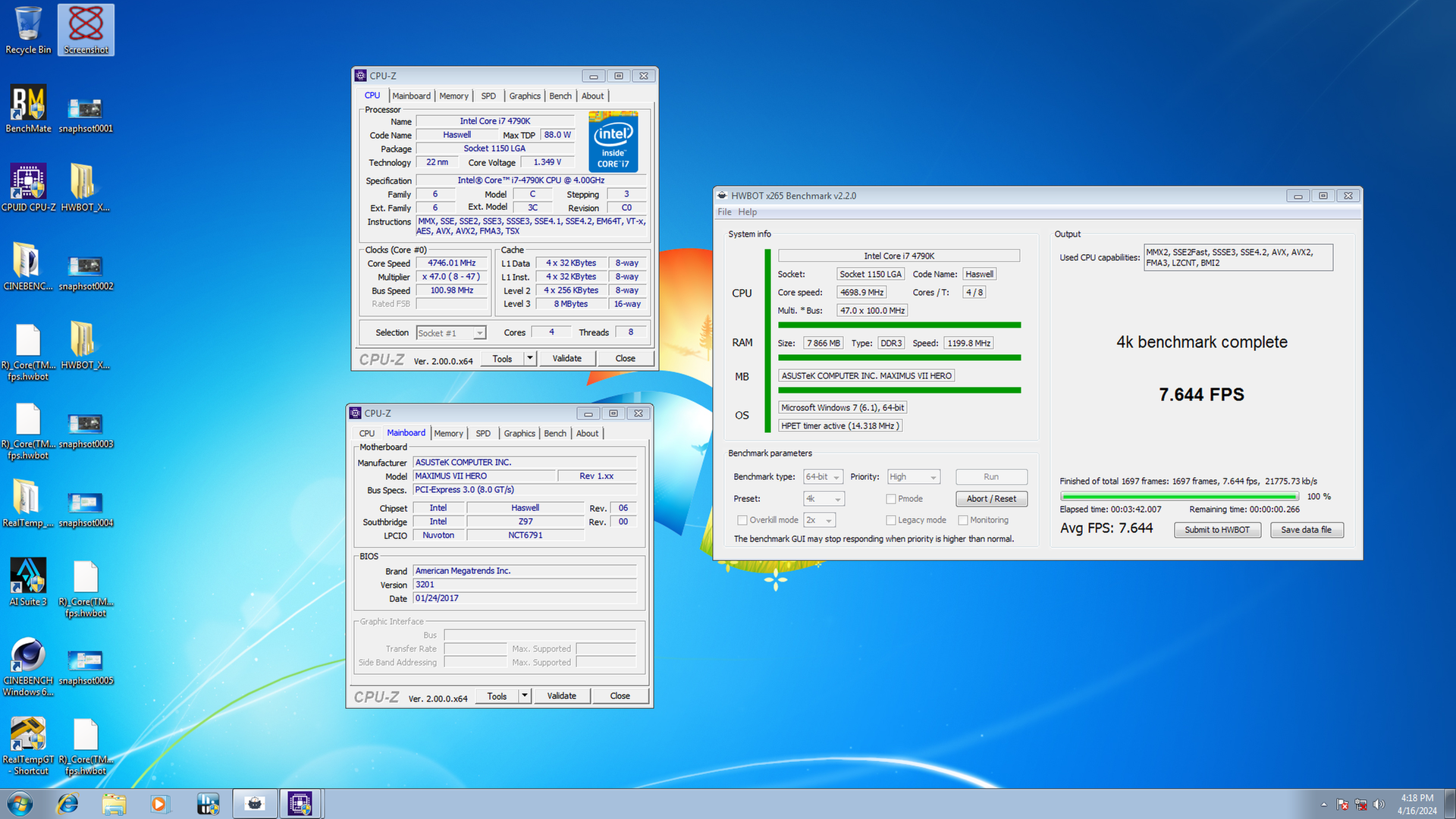The height and width of the screenshot is (819, 1456).
Task: Click the MAXIMUS VII HERO model value in CPU-Z
Action: 484,476
